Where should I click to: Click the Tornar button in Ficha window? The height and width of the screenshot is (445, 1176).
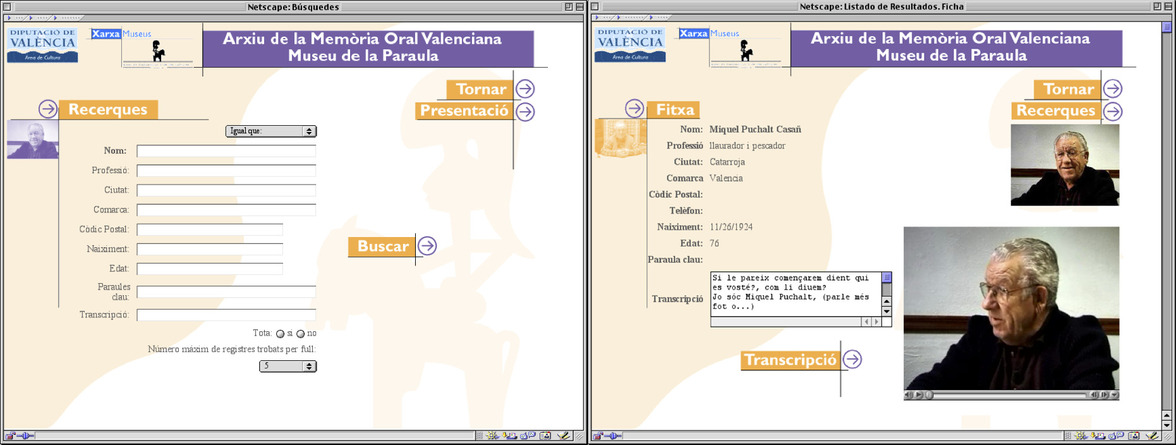pyautogui.click(x=1069, y=89)
